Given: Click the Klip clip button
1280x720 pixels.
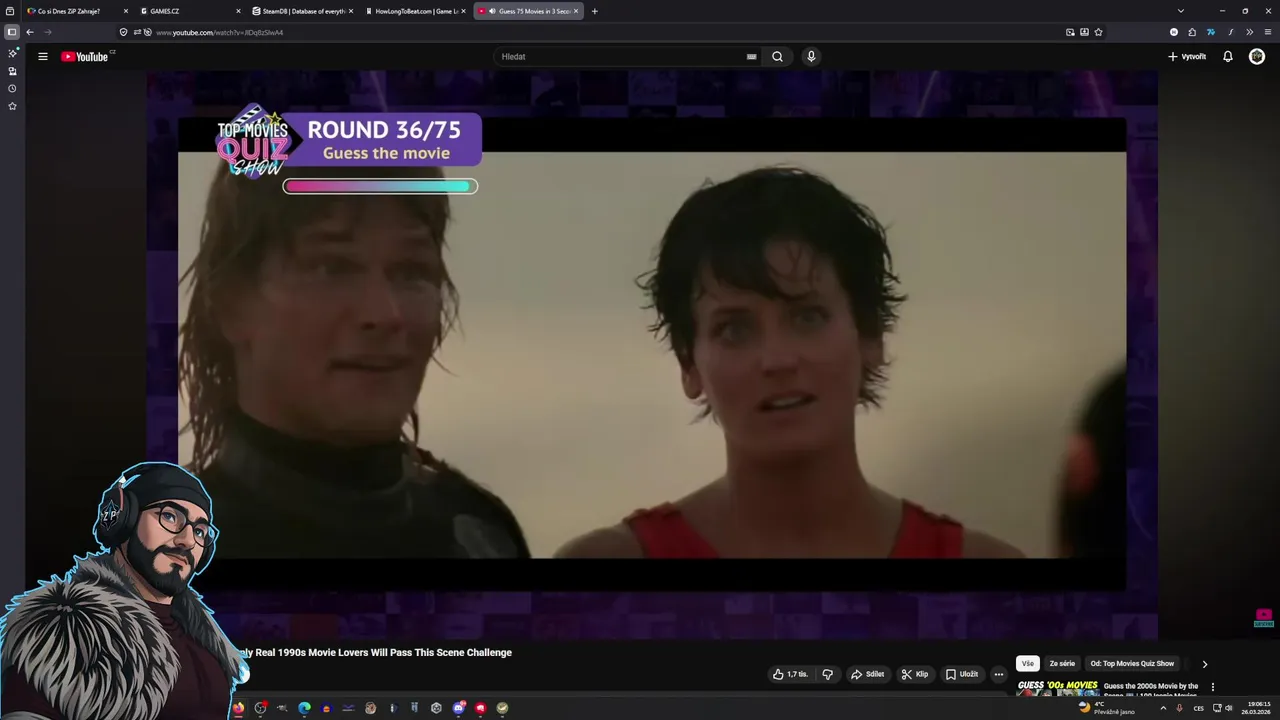Looking at the screenshot, I should click(x=915, y=674).
